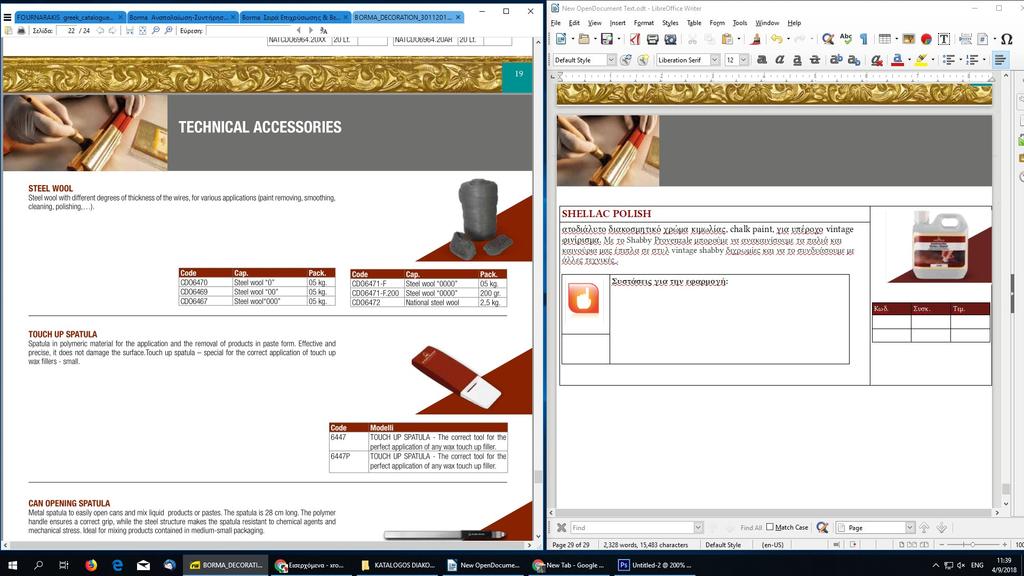This screenshot has height=576, width=1024.
Task: Click the Page 29 of 29 status text
Action: click(570, 545)
